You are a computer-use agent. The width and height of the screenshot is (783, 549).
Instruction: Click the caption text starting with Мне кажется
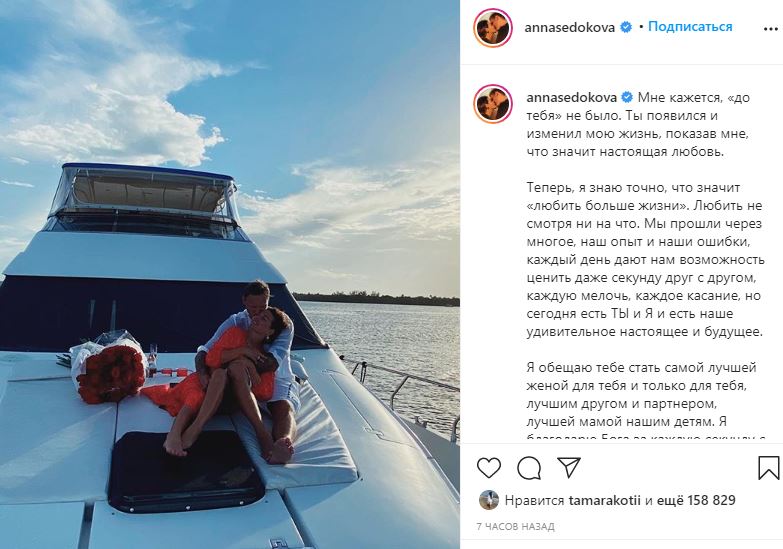[638, 124]
